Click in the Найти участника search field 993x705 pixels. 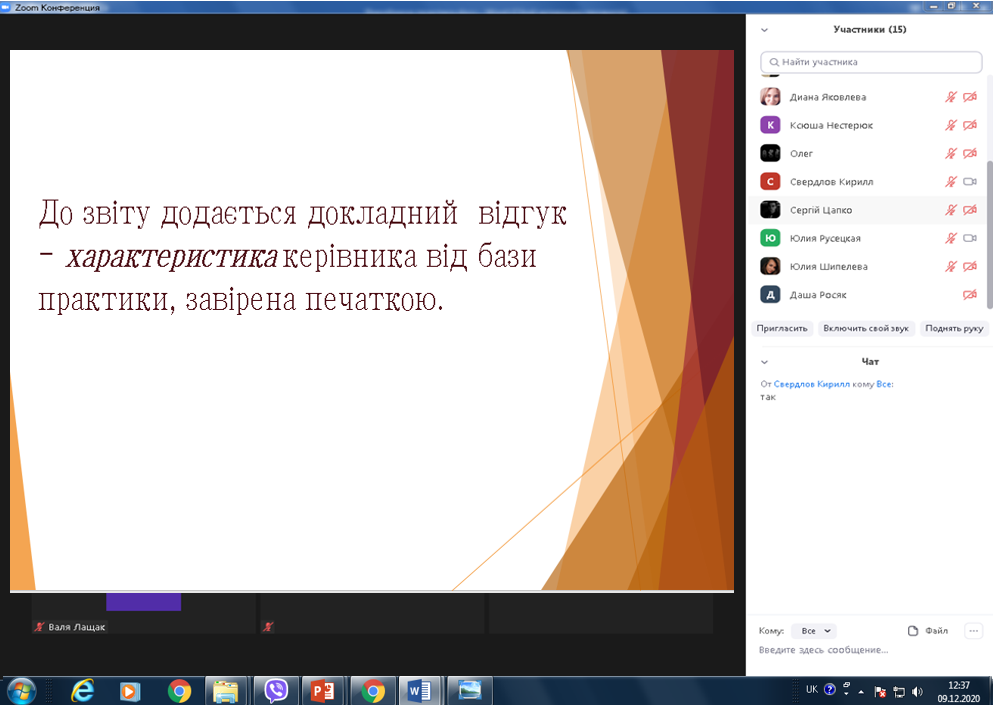871,62
